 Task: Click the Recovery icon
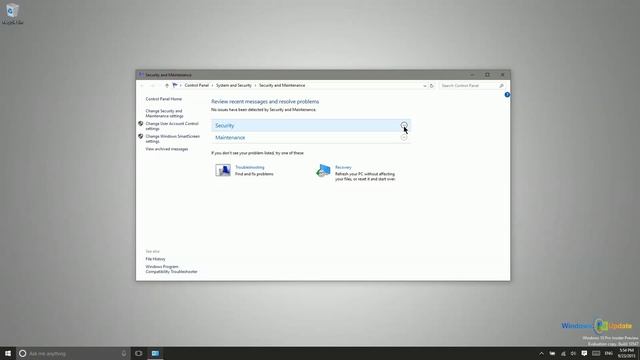[323, 170]
